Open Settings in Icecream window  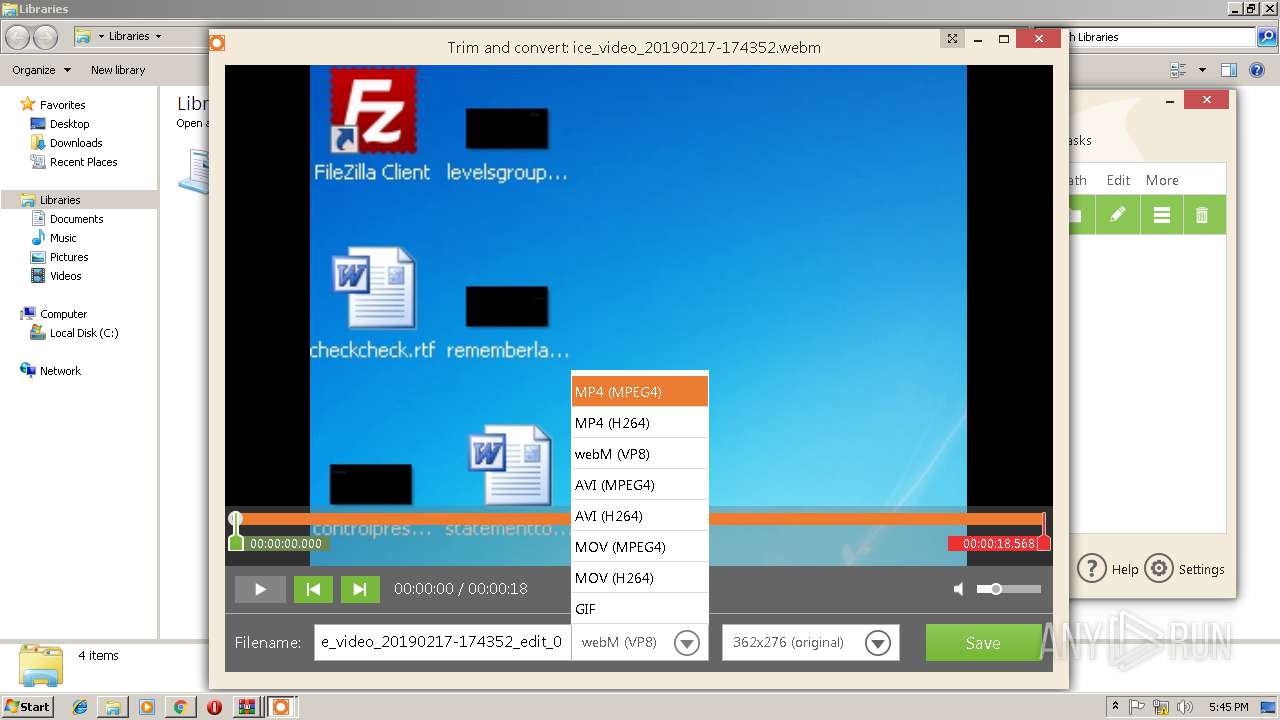click(x=1185, y=569)
